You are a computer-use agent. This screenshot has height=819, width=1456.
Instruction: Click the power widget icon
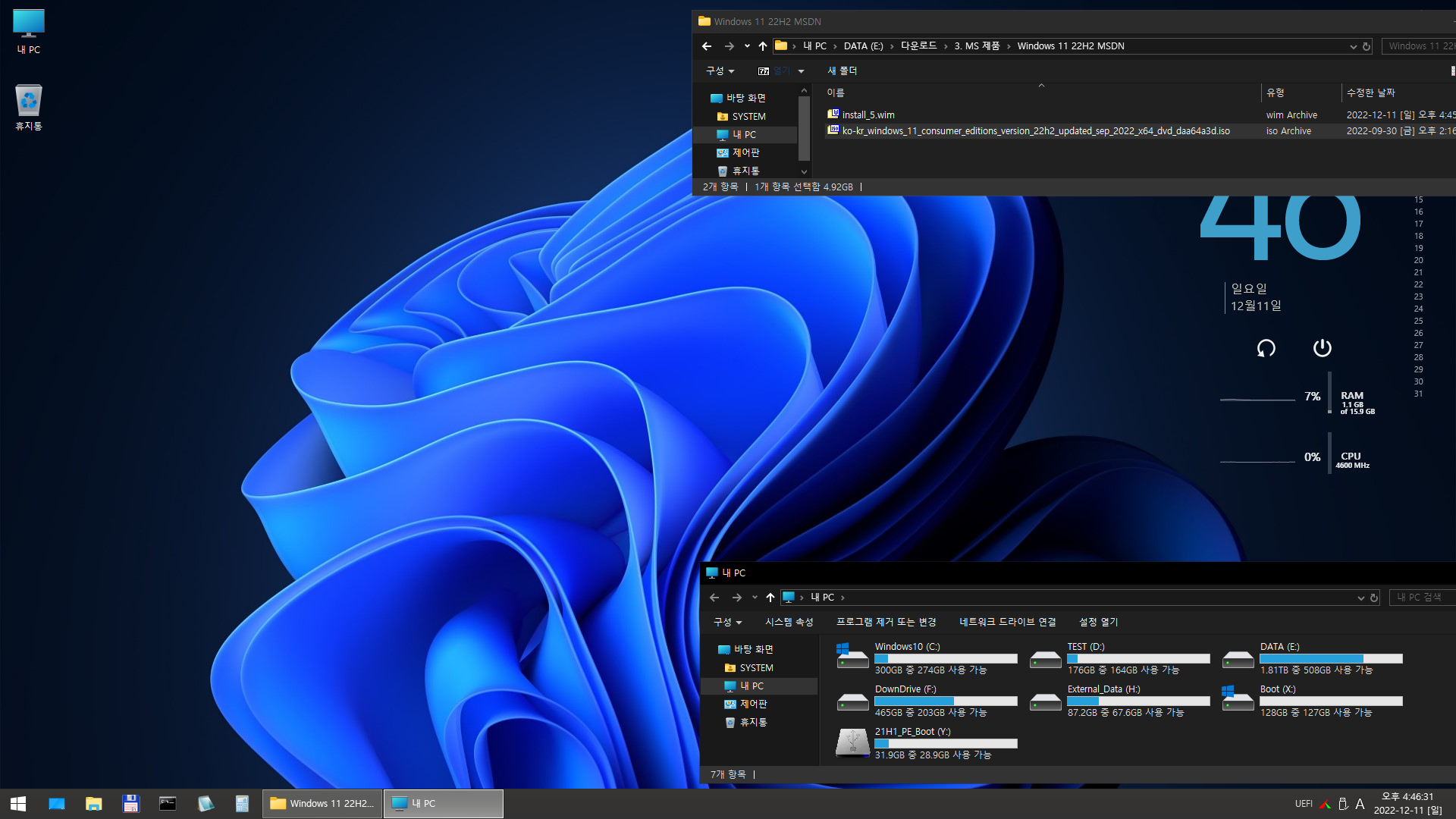1323,348
